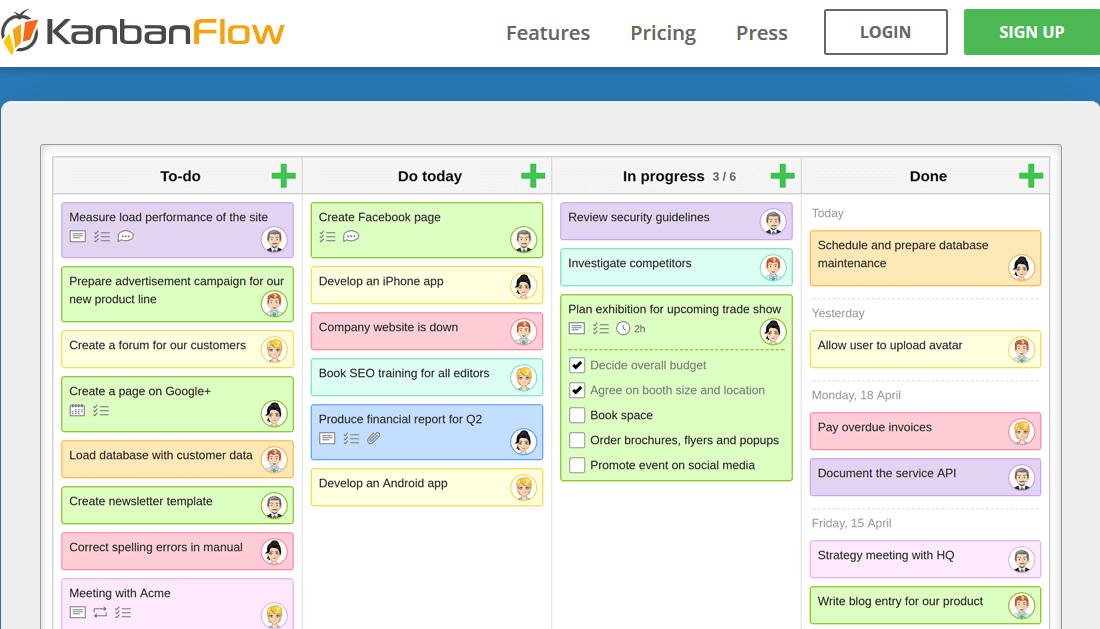
Task: Click the LOGIN button
Action: pos(885,32)
